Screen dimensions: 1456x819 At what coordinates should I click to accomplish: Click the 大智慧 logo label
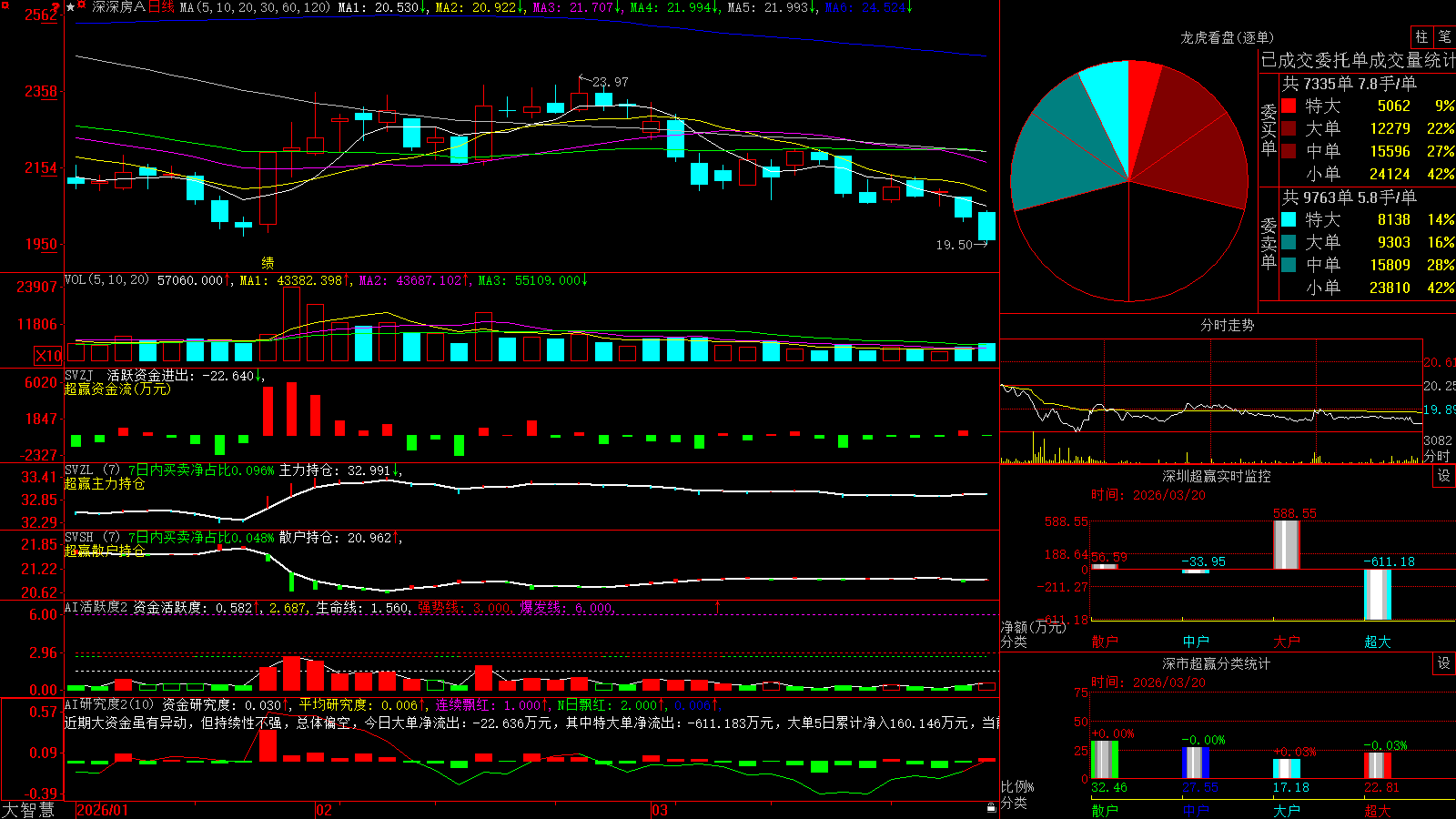[28, 810]
